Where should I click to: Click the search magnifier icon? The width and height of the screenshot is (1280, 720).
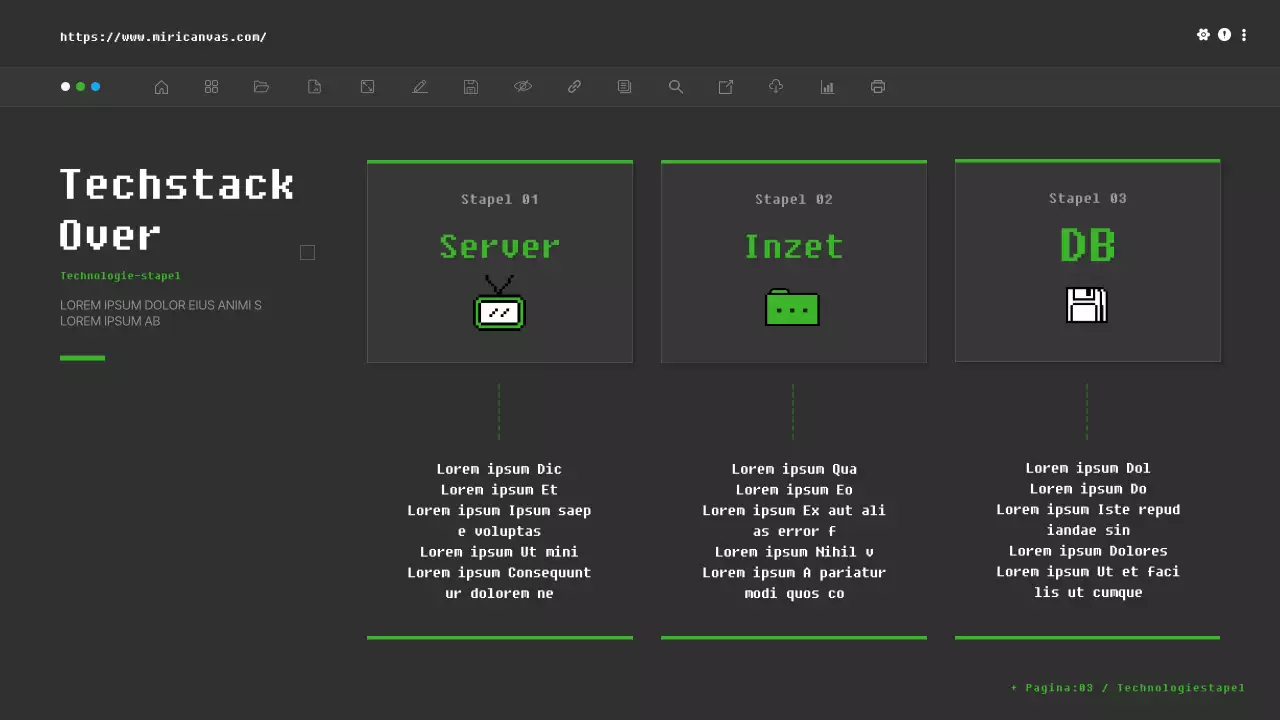pyautogui.click(x=676, y=86)
